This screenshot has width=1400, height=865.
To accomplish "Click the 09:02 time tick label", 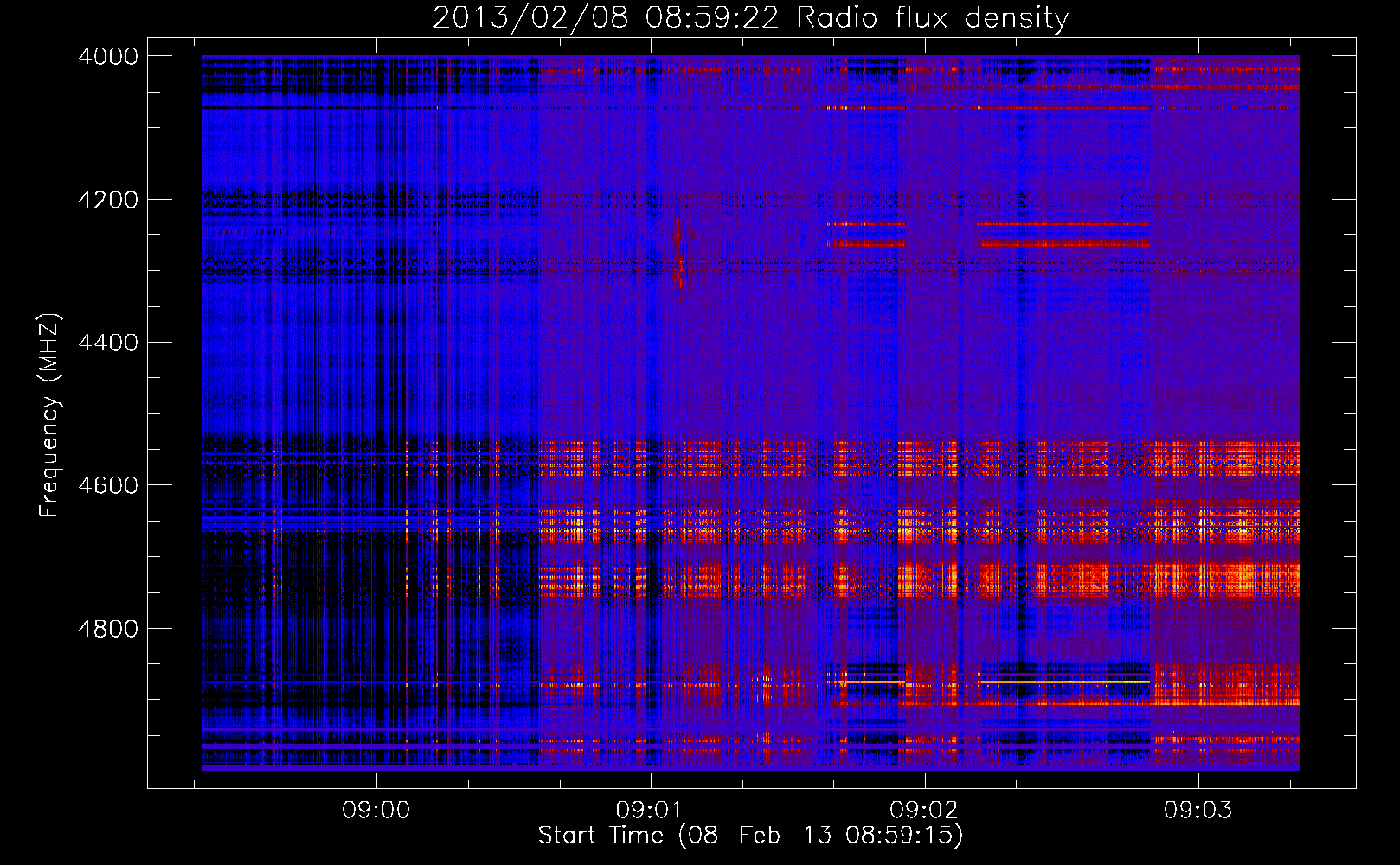I will point(924,811).
